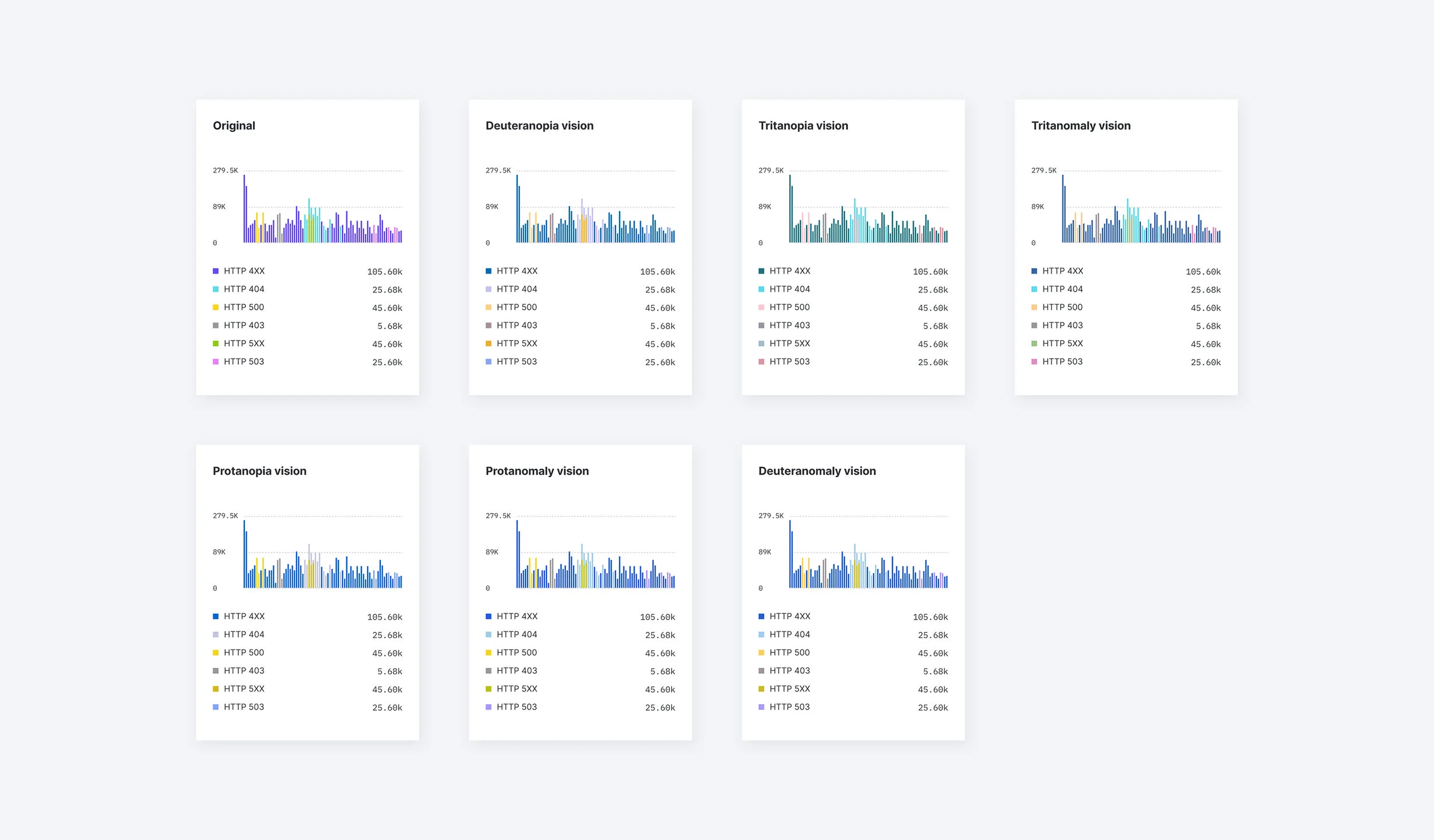This screenshot has width=1434, height=840.
Task: Click HTTP 5XX green swatch in Original card
Action: click(216, 343)
